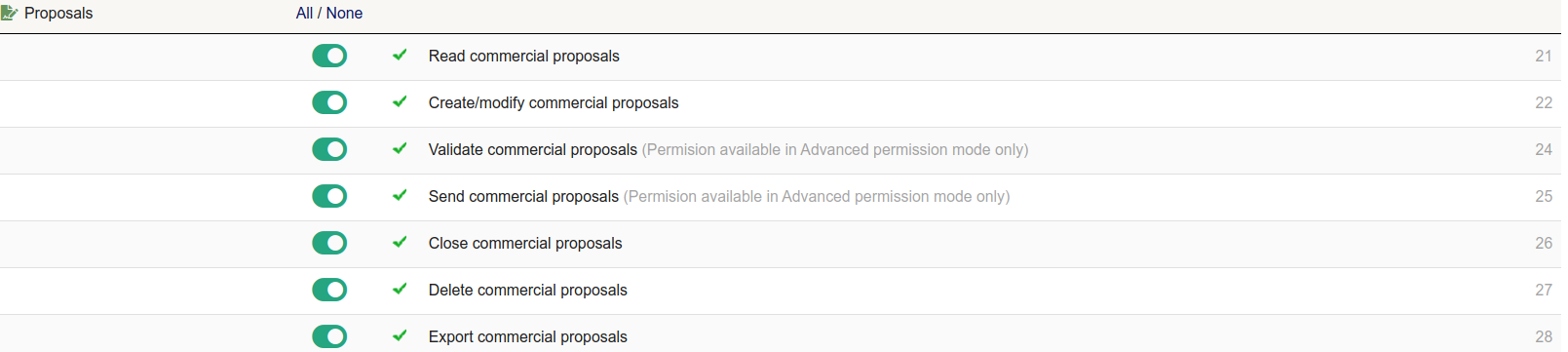Viewport: 1568px width, 352px height.
Task: Click green checkmark for Delete commercial proposals
Action: [400, 290]
